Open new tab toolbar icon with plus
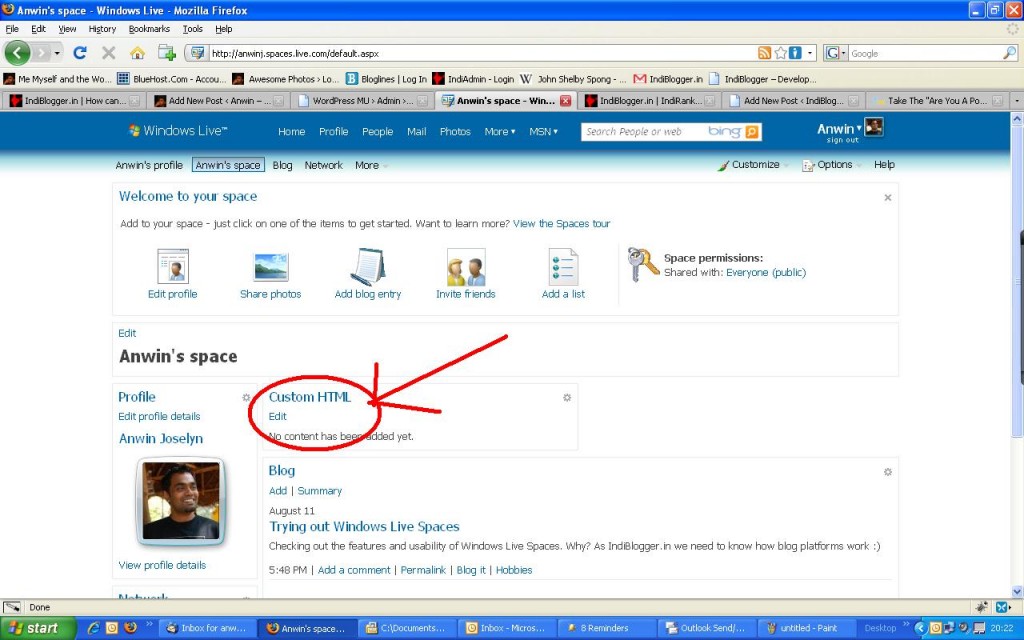Image resolution: width=1024 pixels, height=640 pixels. coord(167,53)
